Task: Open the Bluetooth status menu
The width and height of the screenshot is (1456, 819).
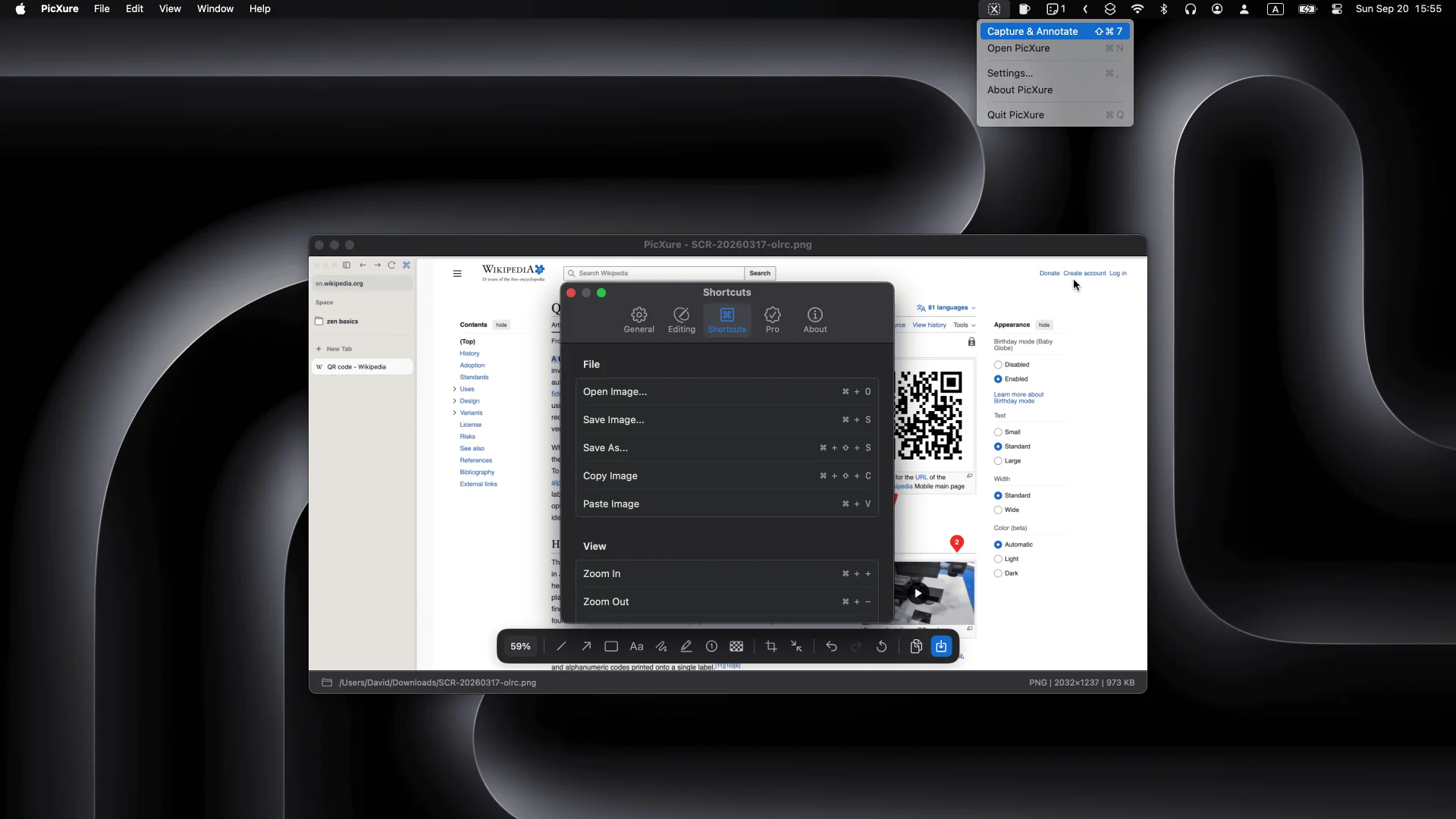Action: click(1163, 9)
